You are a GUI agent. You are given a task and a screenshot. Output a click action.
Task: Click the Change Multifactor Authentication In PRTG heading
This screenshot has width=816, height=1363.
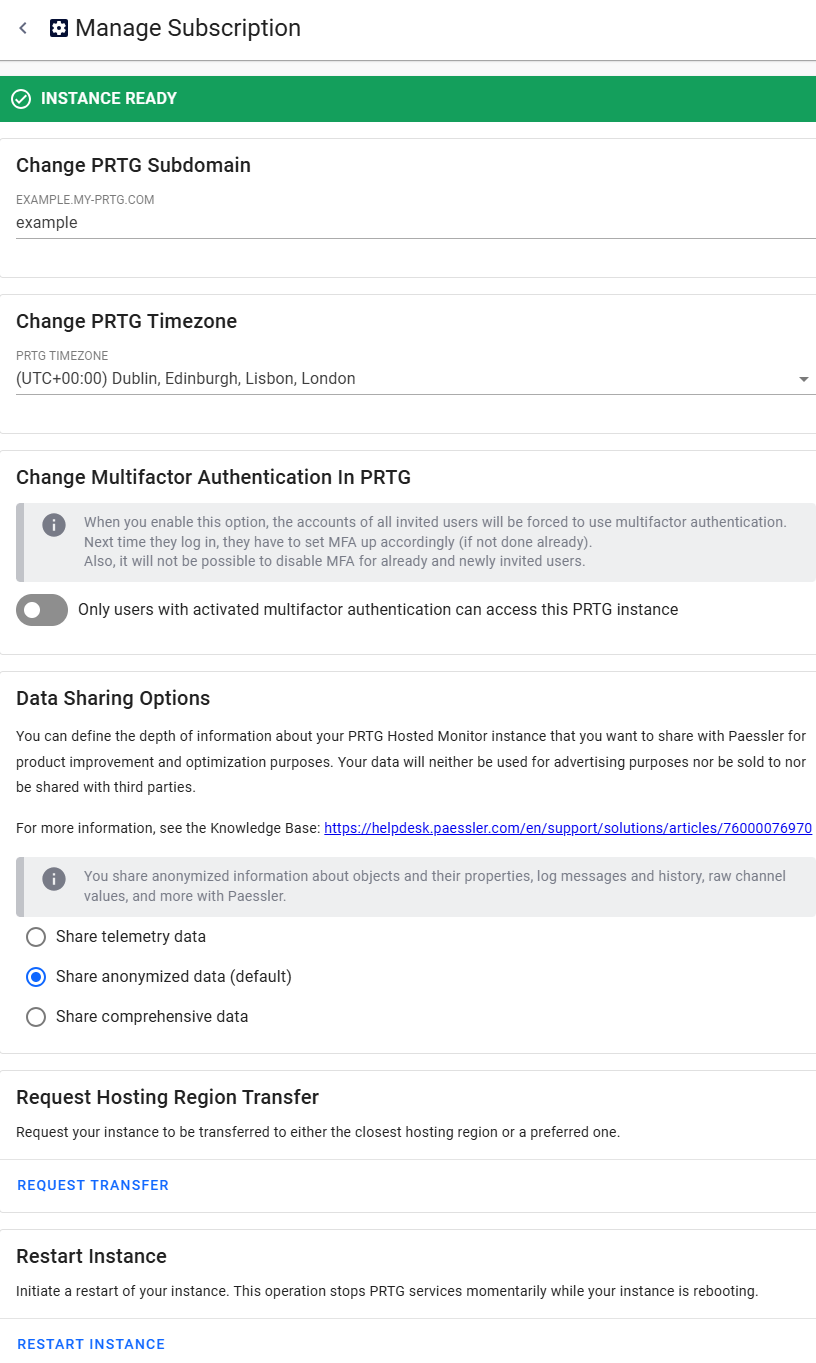coord(213,477)
